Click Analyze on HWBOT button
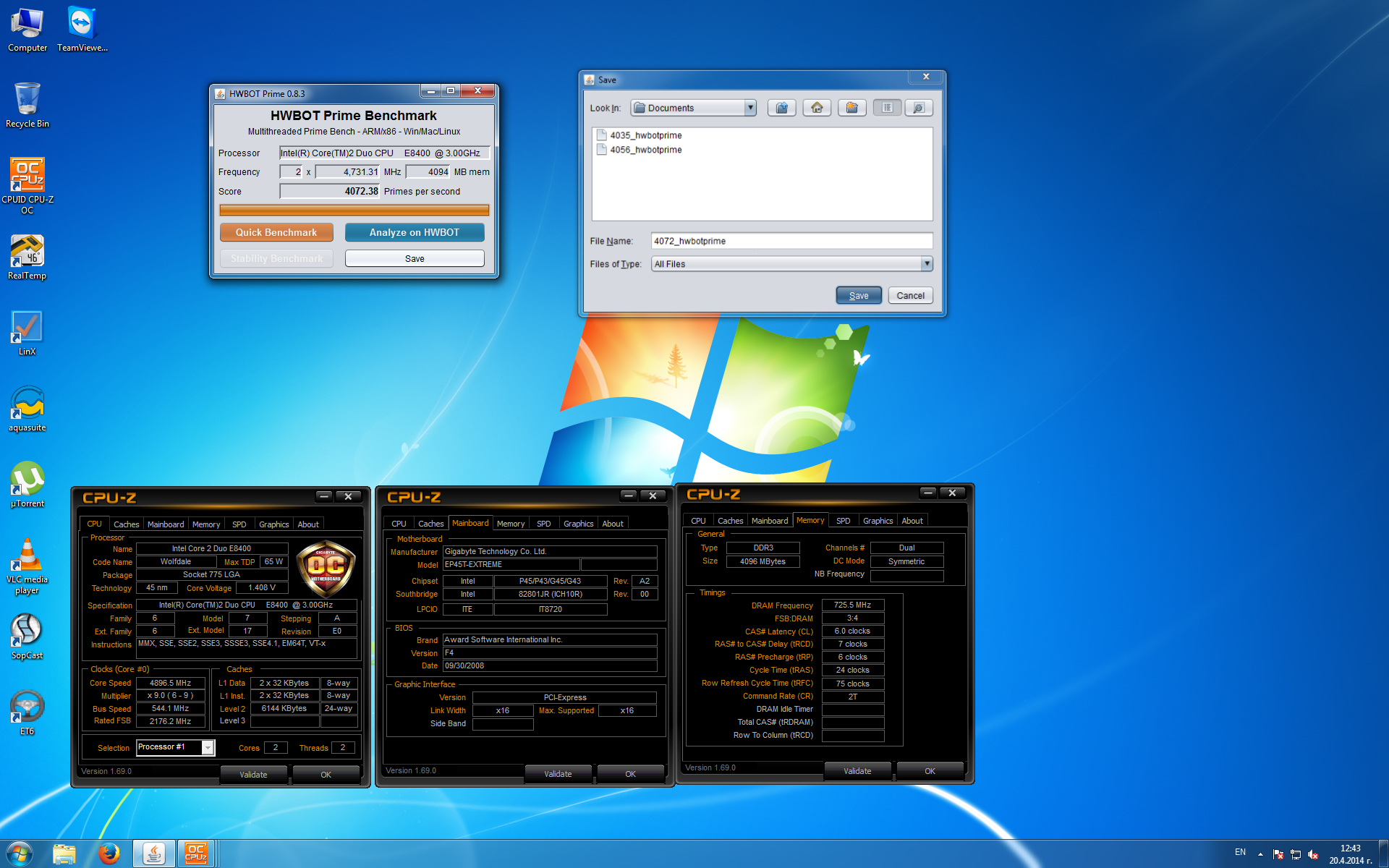This screenshot has width=1389, height=868. (415, 232)
